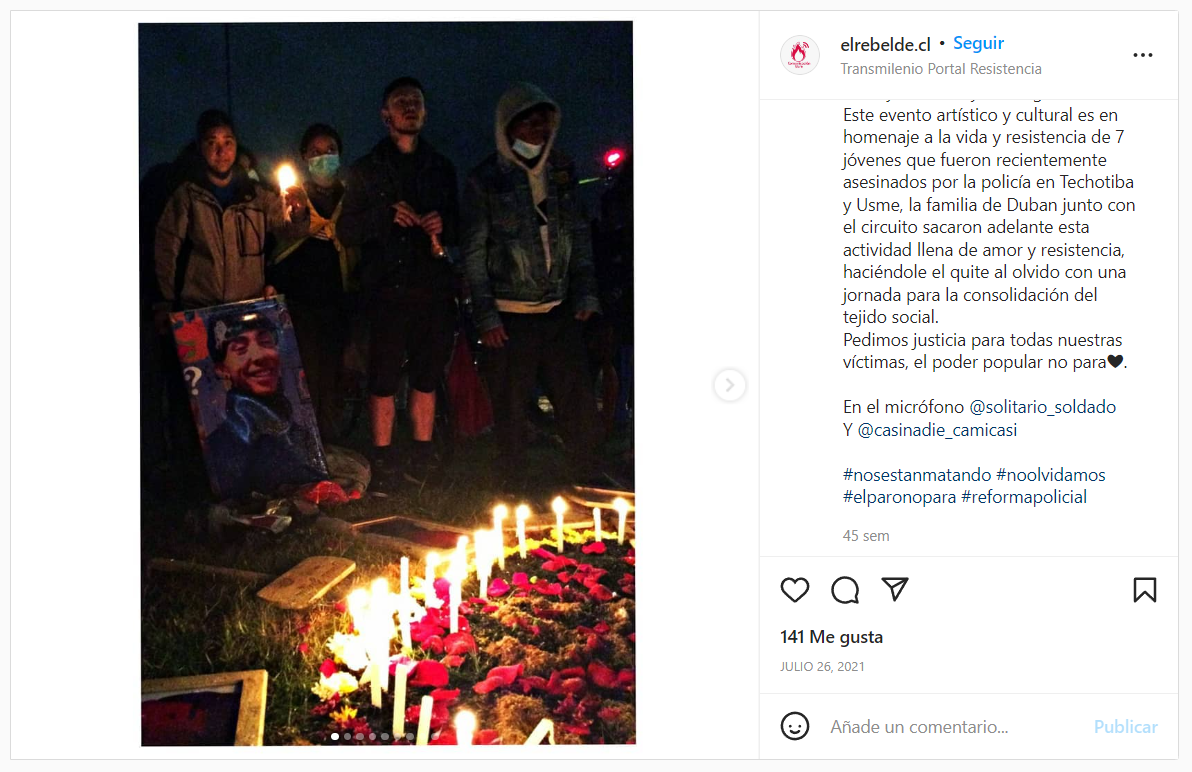The height and width of the screenshot is (772, 1192).
Task: Open elrebelde.cl username link
Action: click(x=885, y=45)
